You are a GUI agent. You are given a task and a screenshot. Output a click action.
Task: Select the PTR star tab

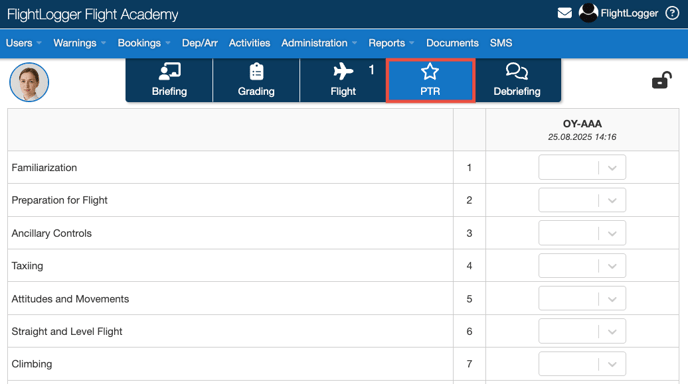(430, 80)
